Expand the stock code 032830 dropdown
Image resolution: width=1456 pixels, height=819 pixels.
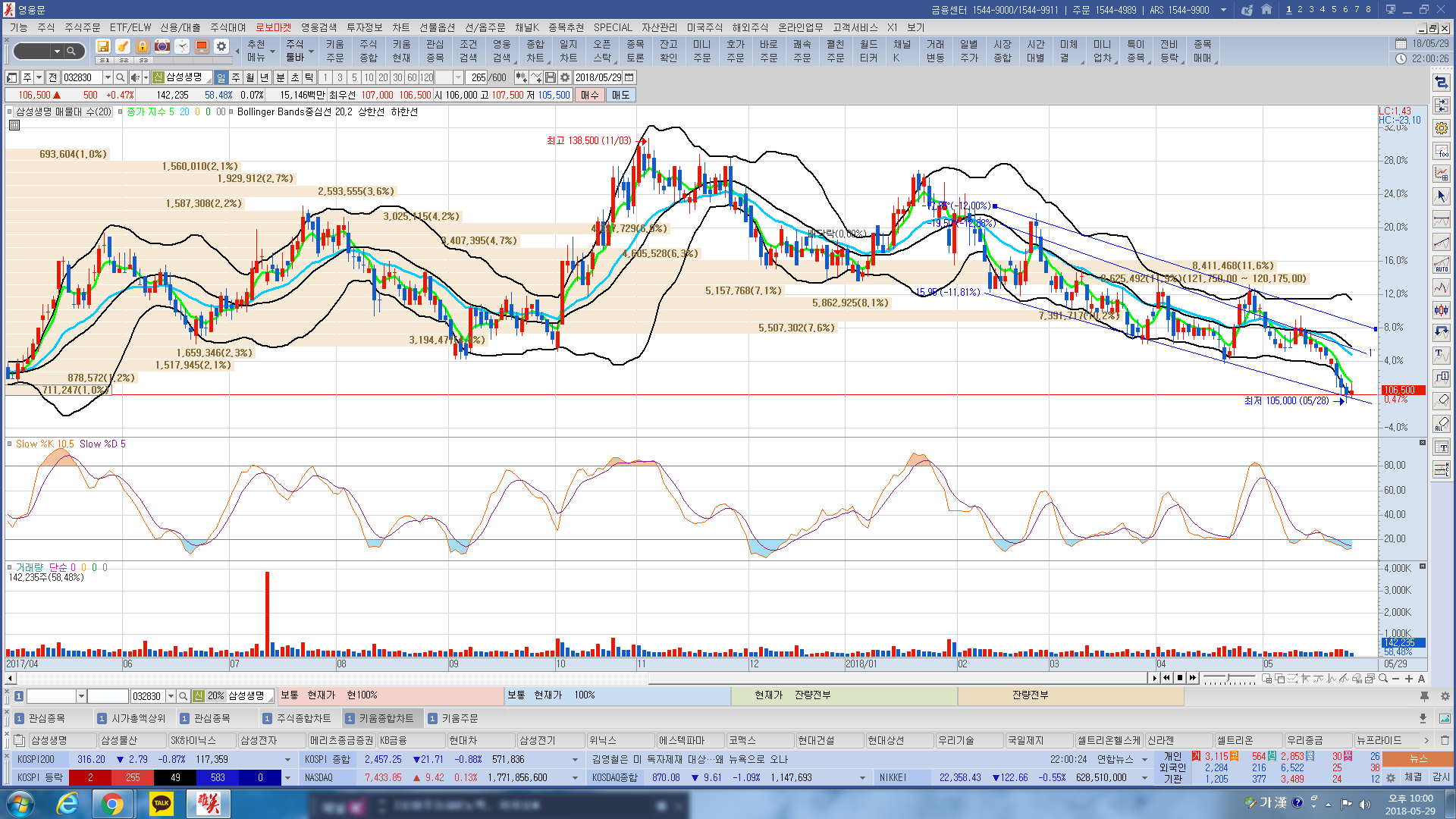click(108, 77)
